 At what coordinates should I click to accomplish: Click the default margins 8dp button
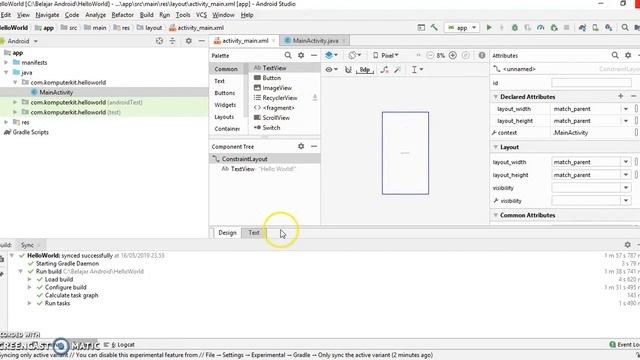point(365,70)
